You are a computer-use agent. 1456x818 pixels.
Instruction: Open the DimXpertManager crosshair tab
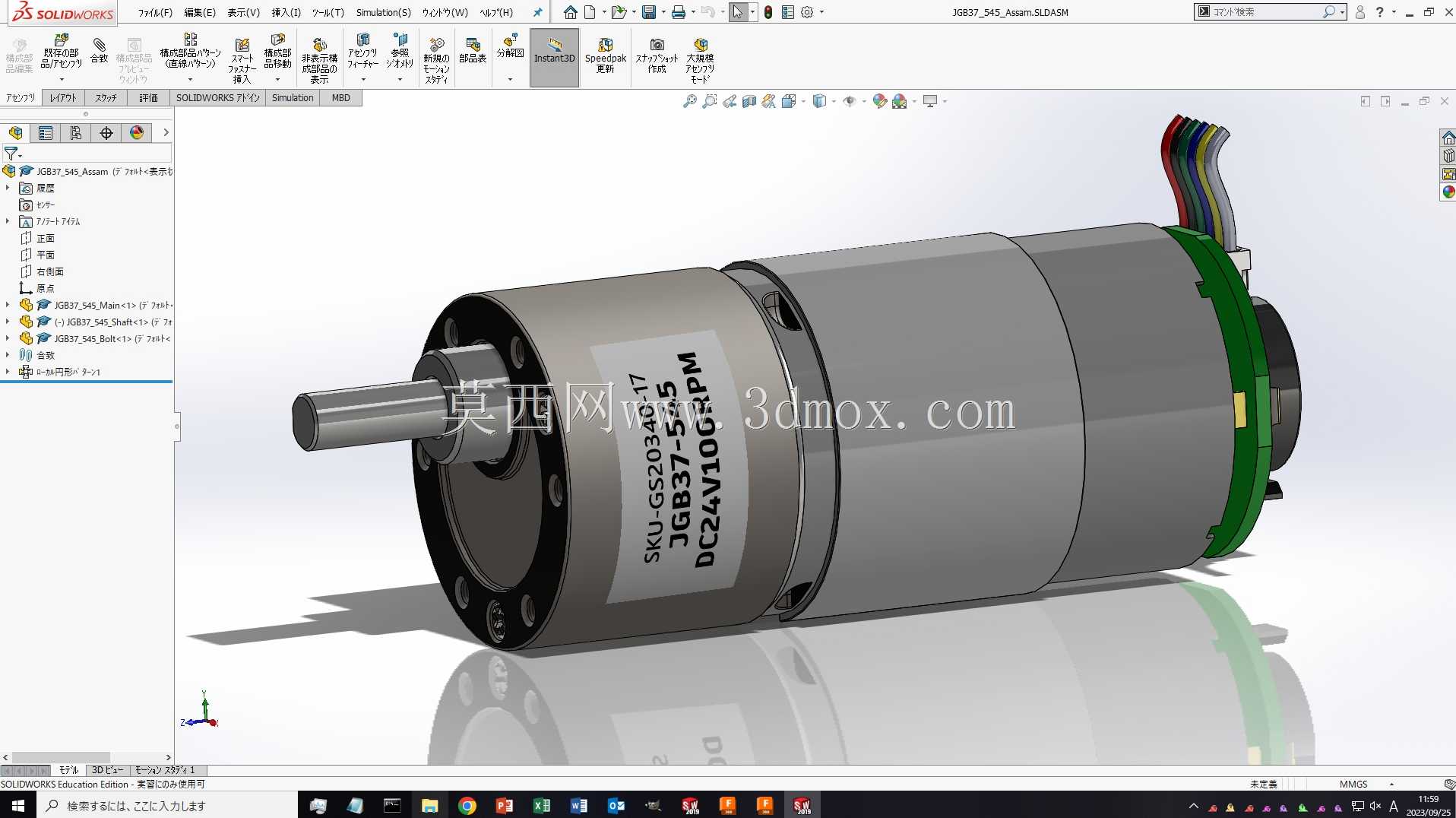106,133
